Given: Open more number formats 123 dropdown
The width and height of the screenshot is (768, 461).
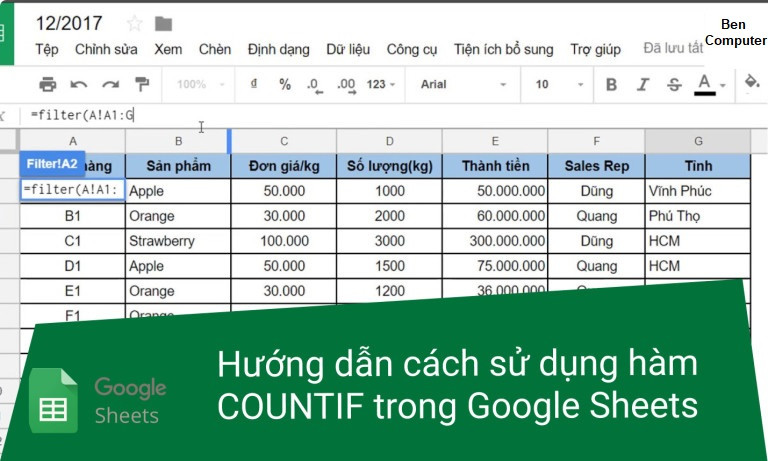Looking at the screenshot, I should pyautogui.click(x=381, y=84).
